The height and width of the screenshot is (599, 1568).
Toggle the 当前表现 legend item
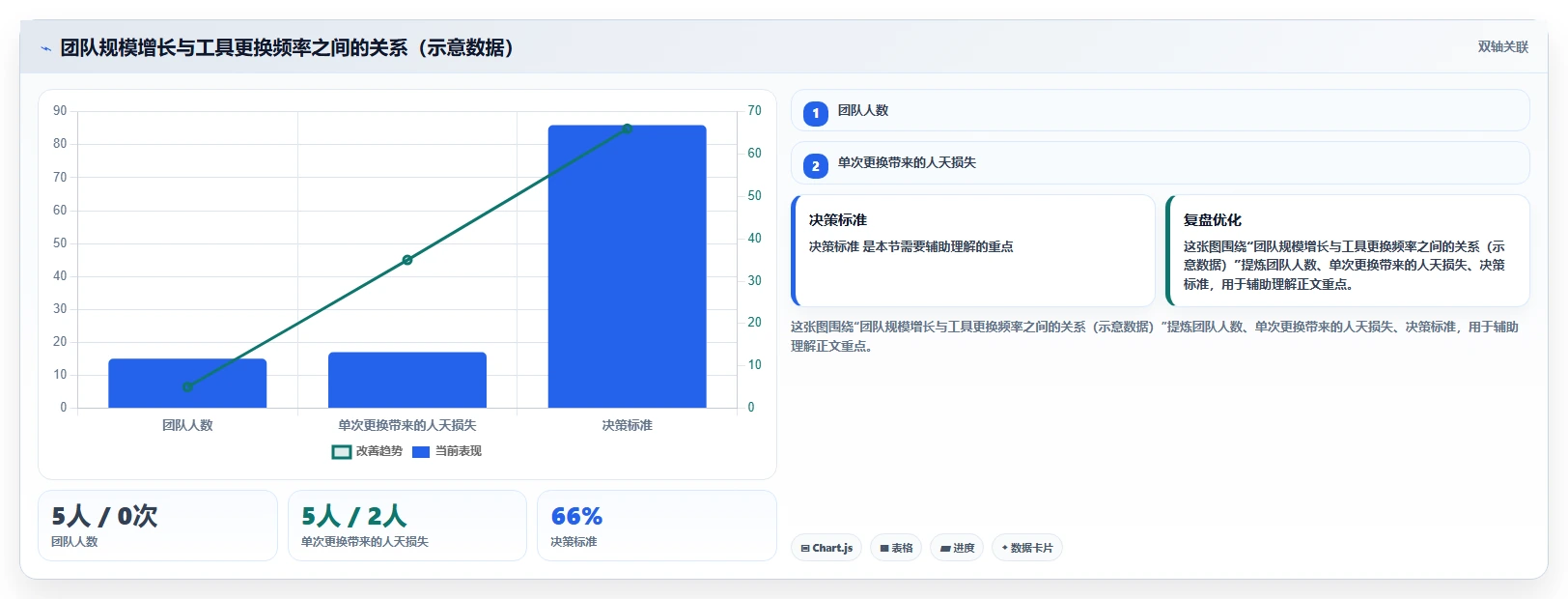447,451
